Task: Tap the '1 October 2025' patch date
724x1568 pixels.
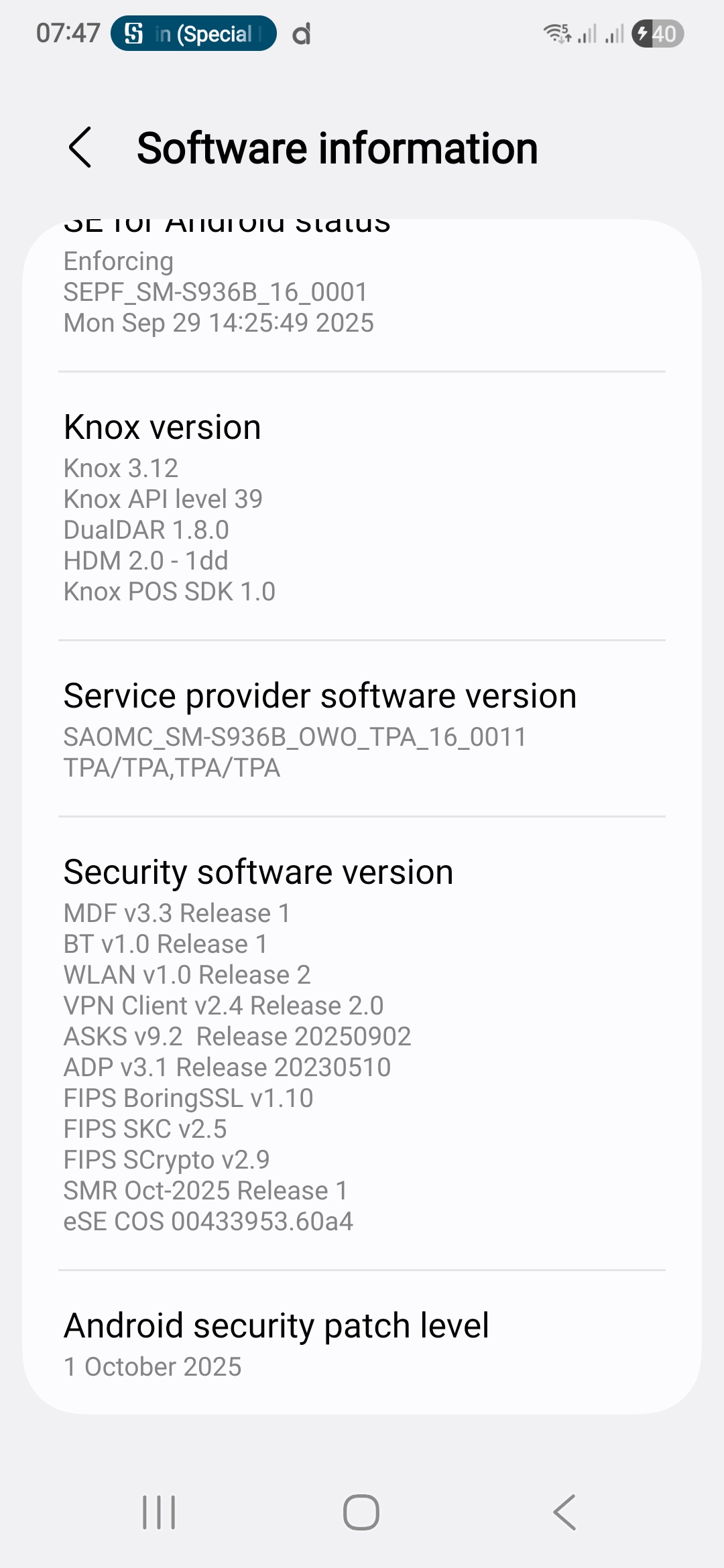Action: tap(152, 1367)
